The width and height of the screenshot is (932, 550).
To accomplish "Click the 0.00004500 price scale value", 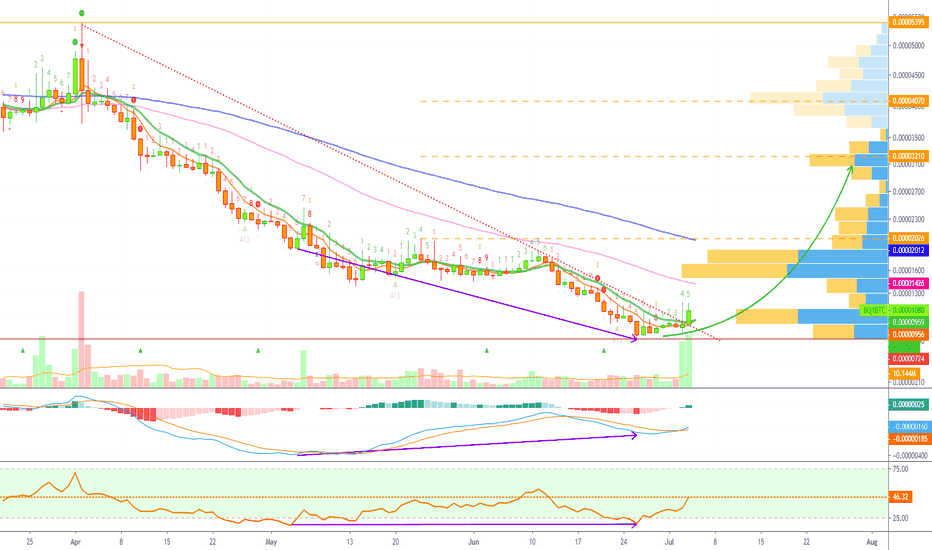I will pyautogui.click(x=910, y=75).
